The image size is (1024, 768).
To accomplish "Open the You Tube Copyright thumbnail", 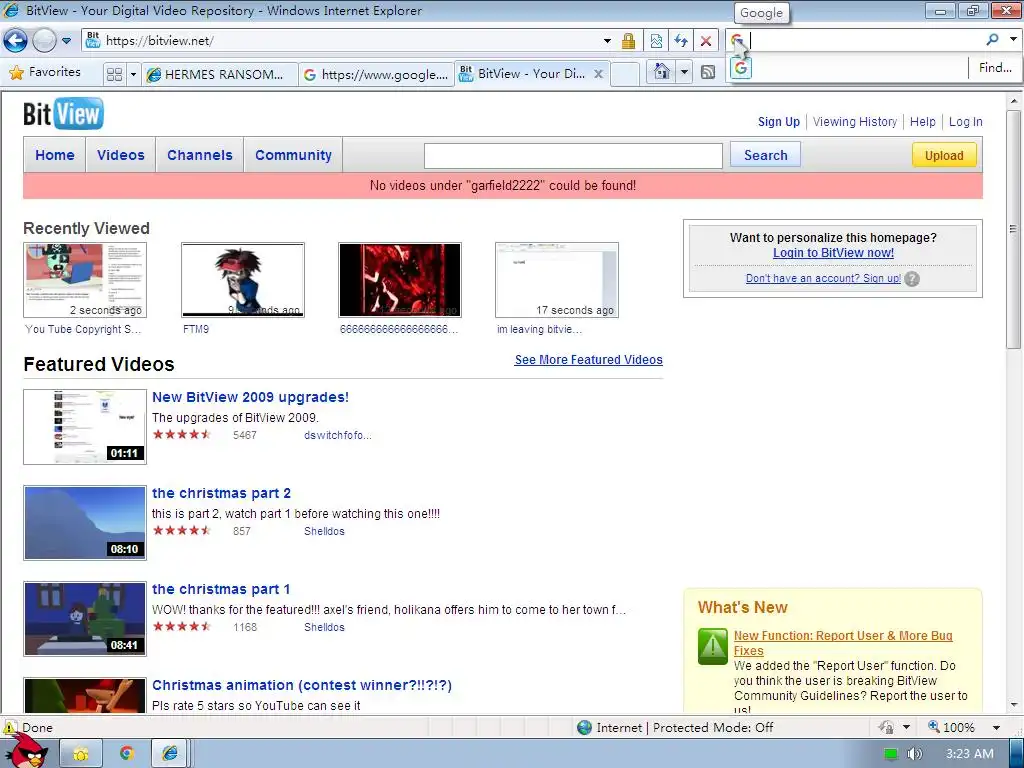I will [85, 280].
